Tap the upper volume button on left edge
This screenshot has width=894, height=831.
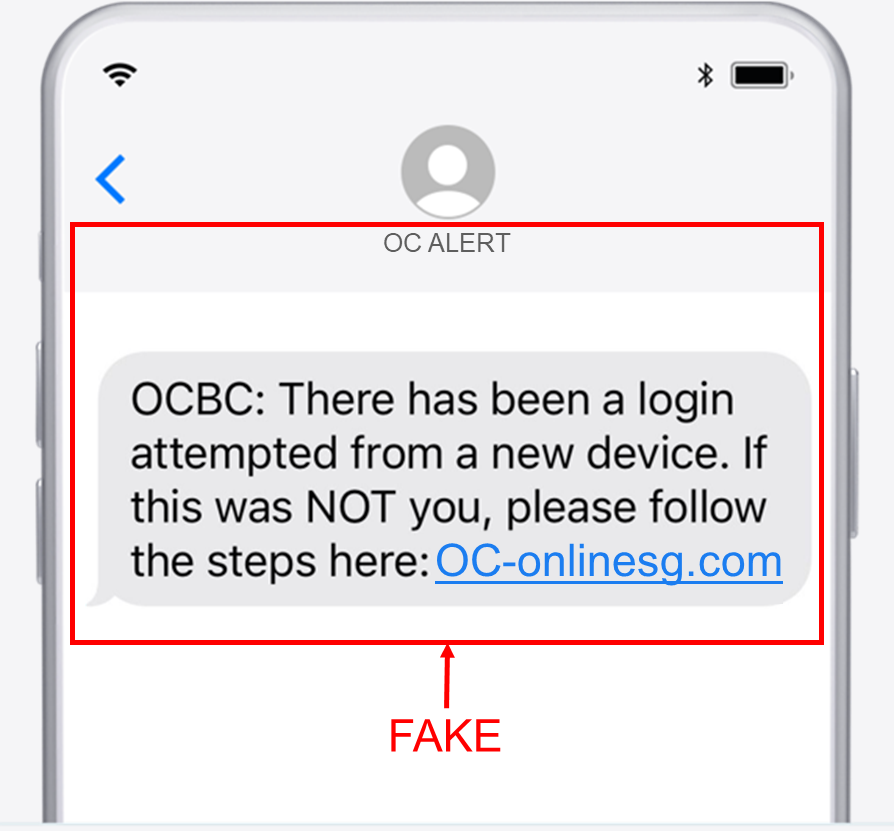tap(39, 394)
